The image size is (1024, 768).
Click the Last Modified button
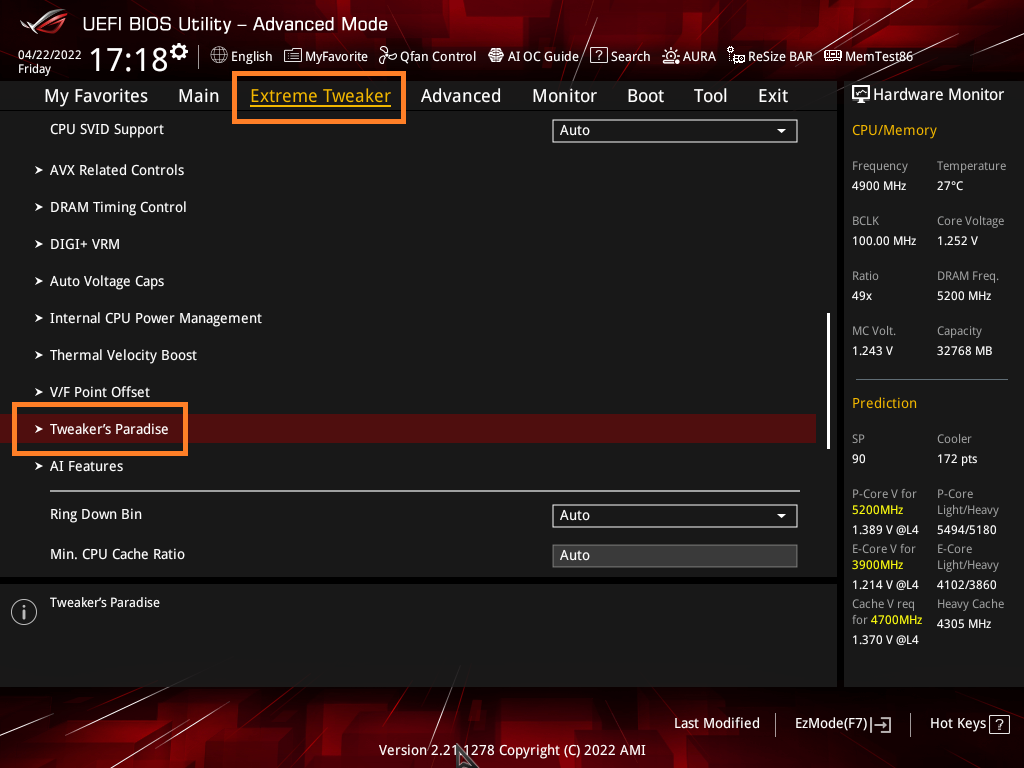[716, 723]
